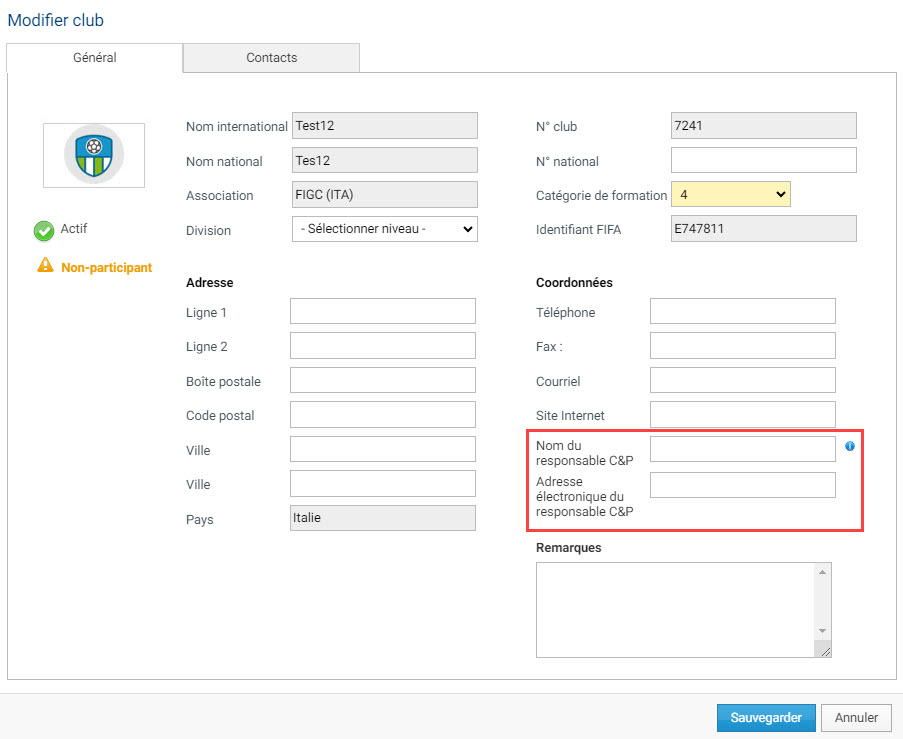The height and width of the screenshot is (739, 903).
Task: Click the orange Non-participant warning icon
Action: click(45, 265)
